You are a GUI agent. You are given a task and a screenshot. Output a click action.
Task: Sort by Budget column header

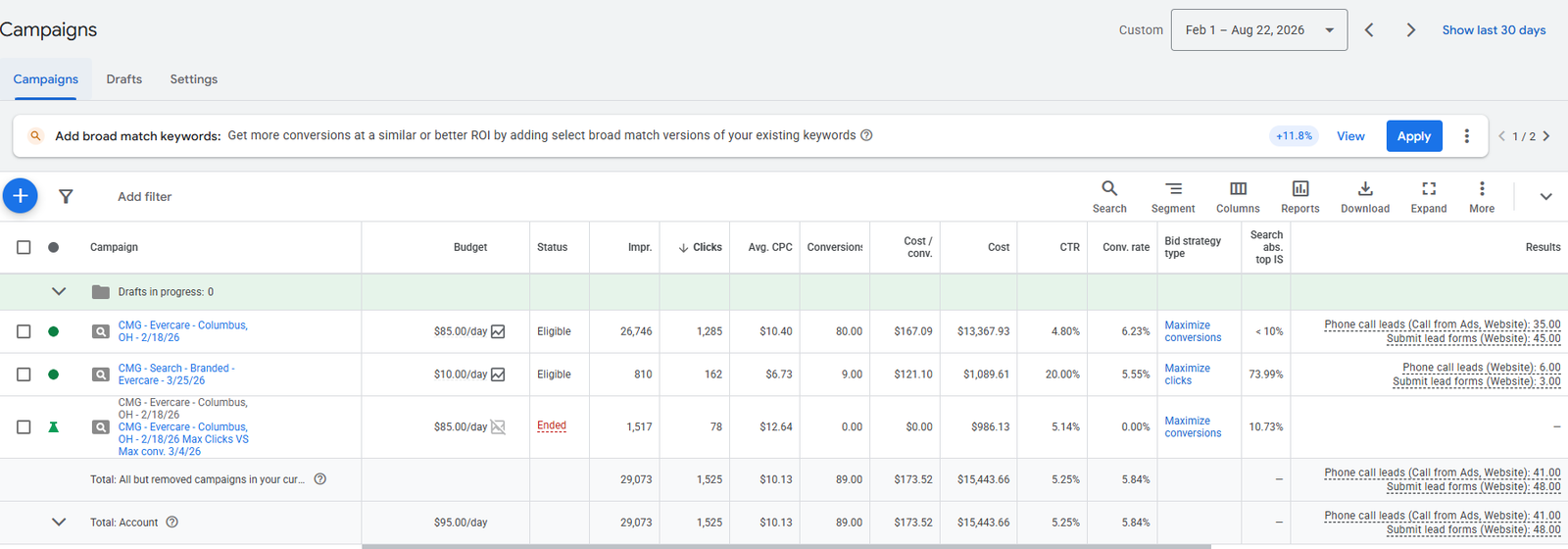coord(470,247)
